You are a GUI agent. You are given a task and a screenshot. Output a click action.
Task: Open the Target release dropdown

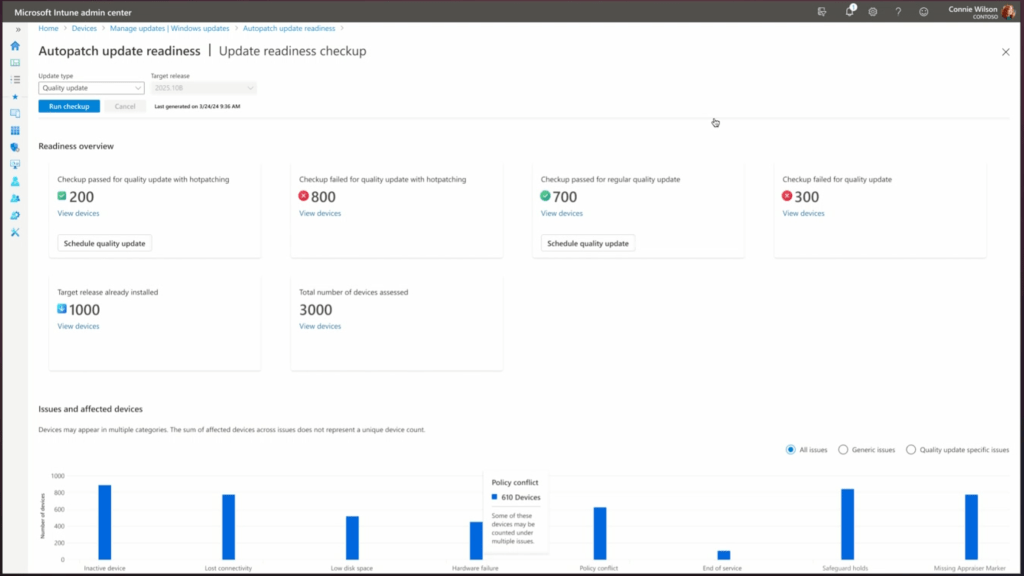pyautogui.click(x=203, y=88)
